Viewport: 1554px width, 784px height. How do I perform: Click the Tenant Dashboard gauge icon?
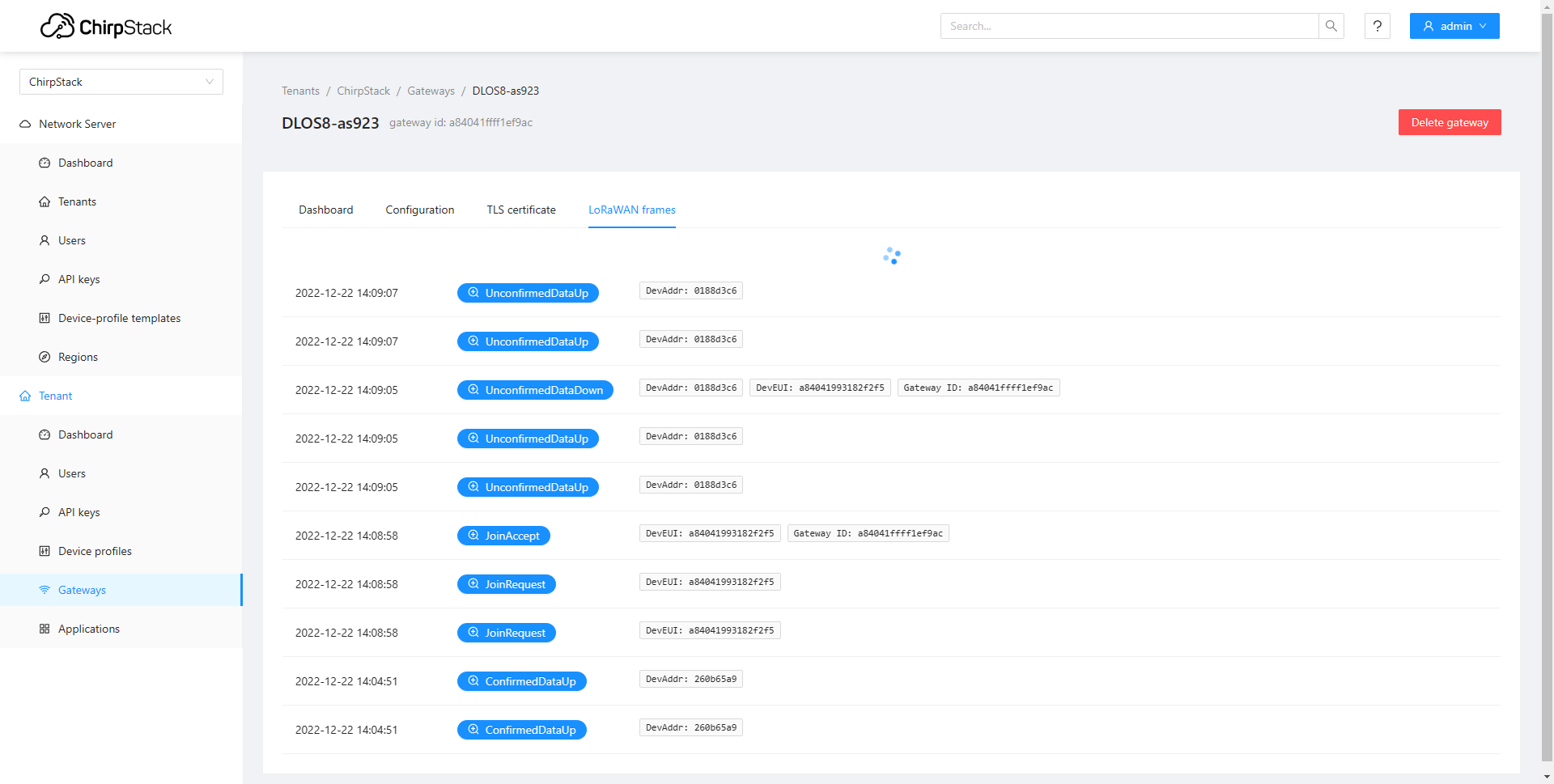45,434
